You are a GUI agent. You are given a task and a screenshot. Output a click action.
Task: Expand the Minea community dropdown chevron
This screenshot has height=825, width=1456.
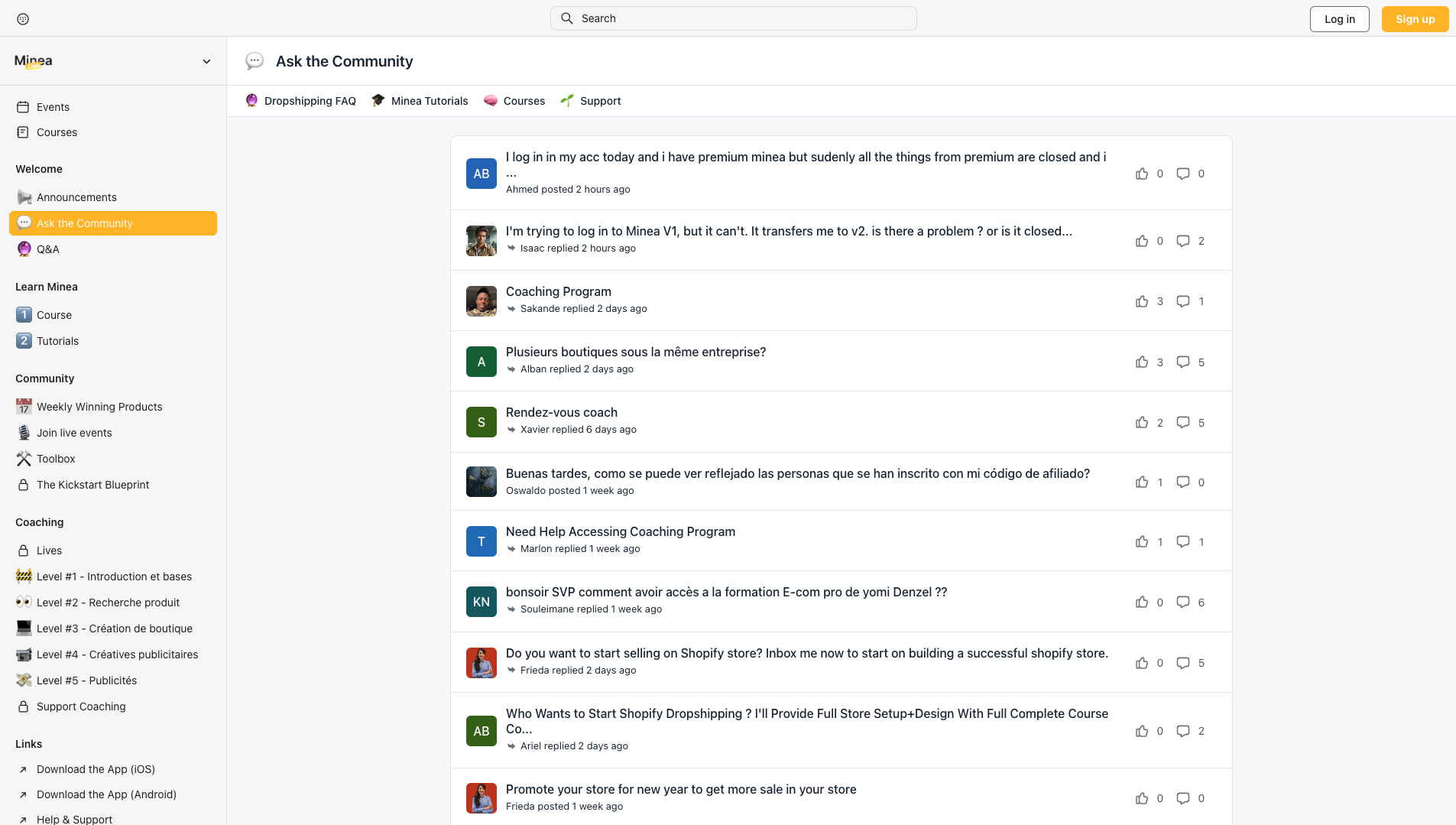click(x=206, y=61)
